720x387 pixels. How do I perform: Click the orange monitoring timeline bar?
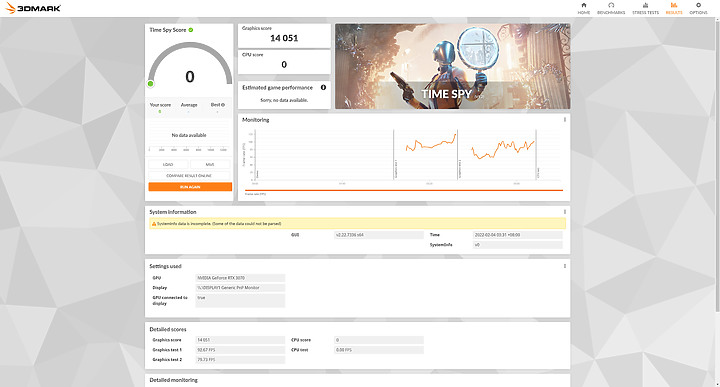pos(404,190)
